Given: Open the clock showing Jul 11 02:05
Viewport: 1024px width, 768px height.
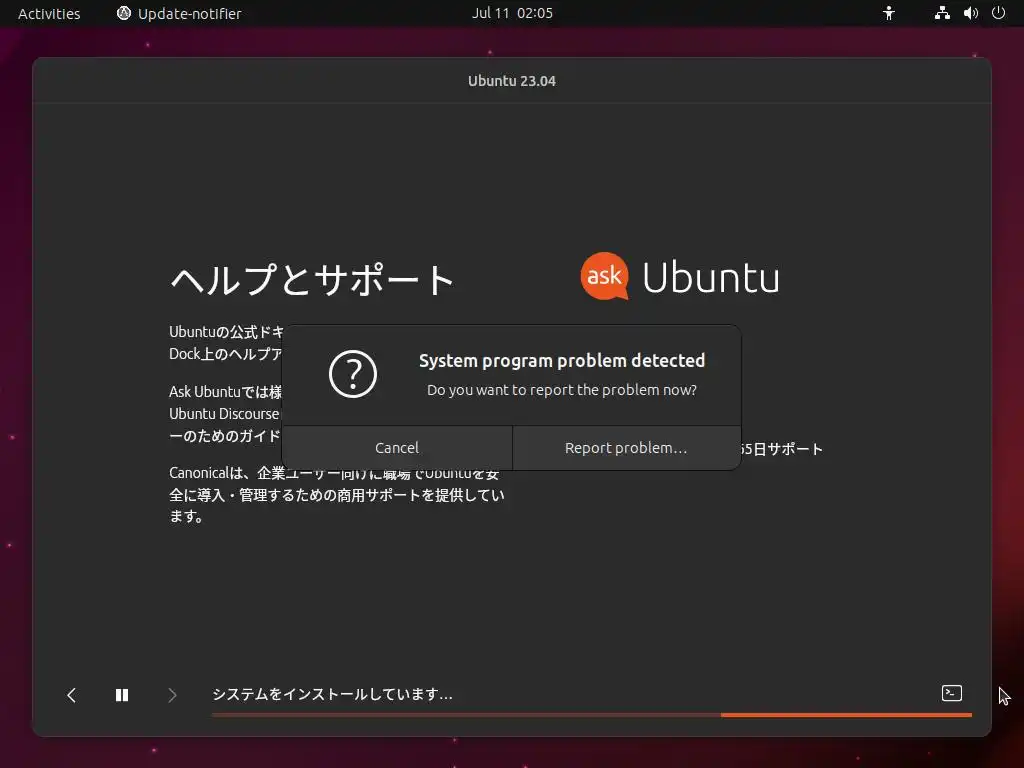Looking at the screenshot, I should pyautogui.click(x=512, y=13).
